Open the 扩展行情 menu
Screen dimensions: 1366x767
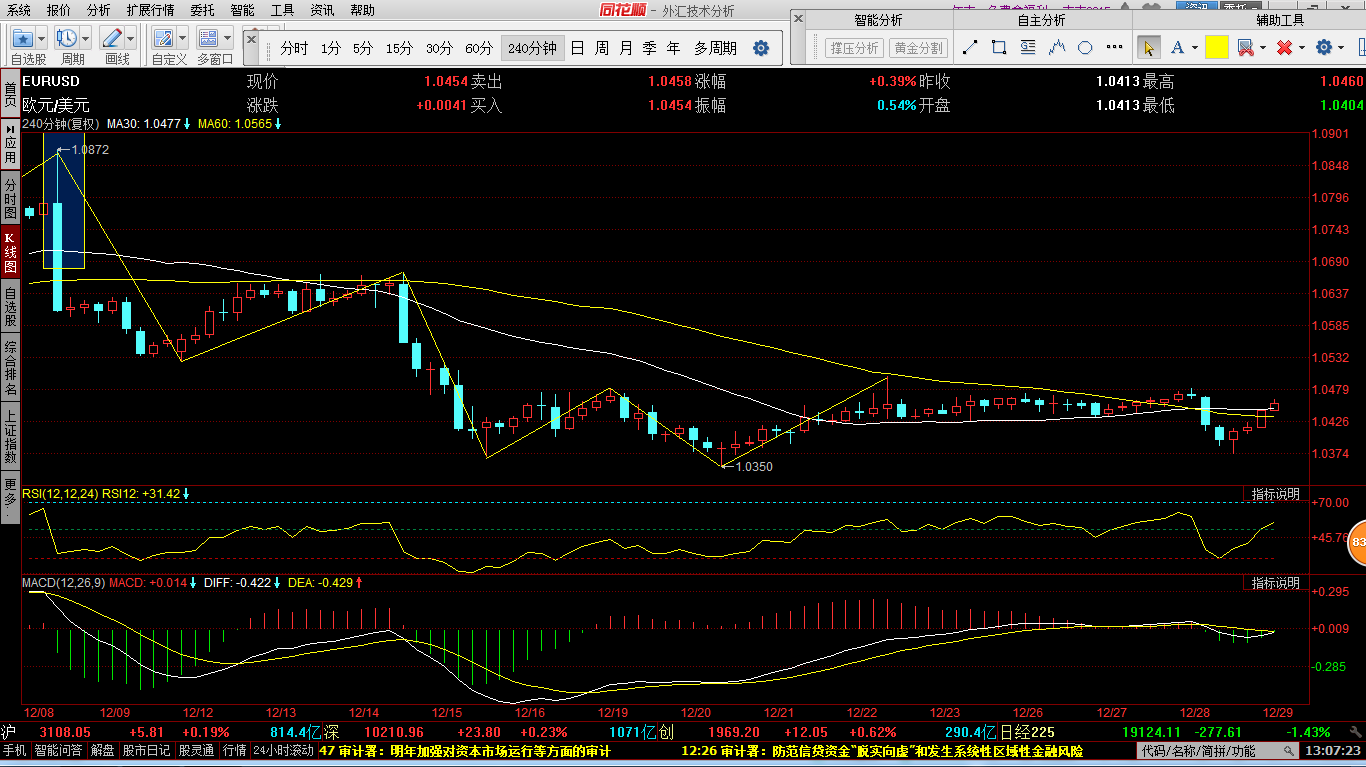151,11
